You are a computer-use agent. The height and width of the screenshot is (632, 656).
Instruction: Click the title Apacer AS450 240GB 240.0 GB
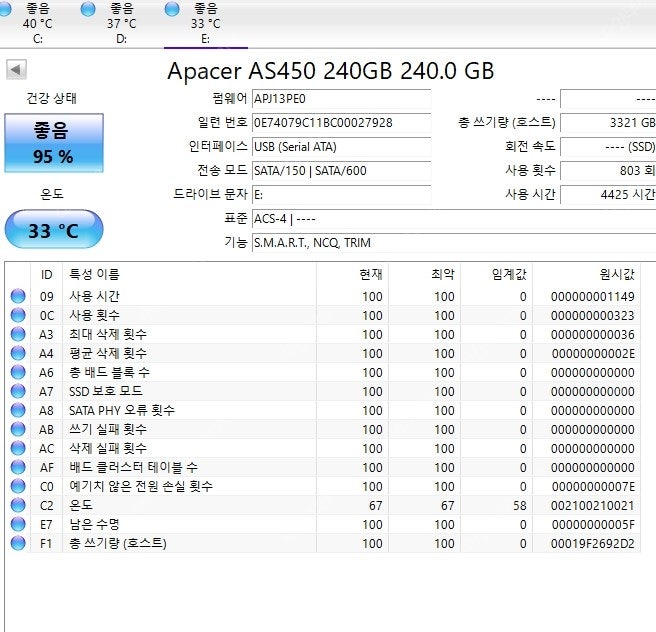pos(331,71)
